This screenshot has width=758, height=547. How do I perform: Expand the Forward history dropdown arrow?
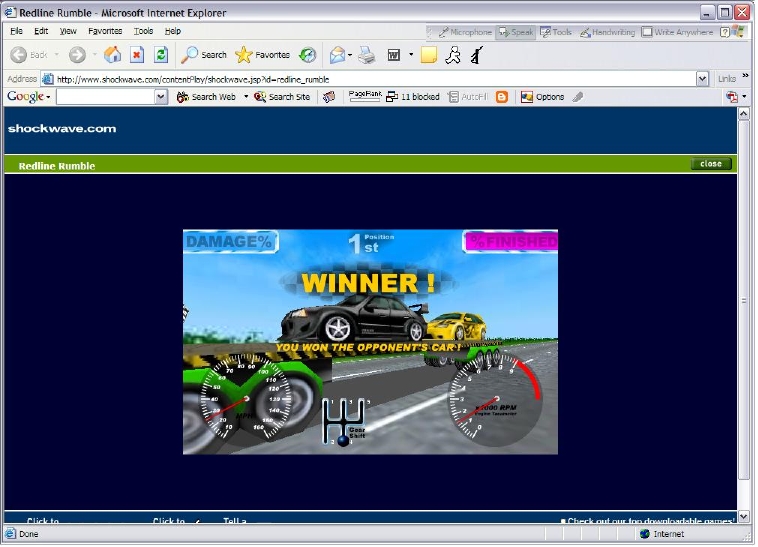94,55
